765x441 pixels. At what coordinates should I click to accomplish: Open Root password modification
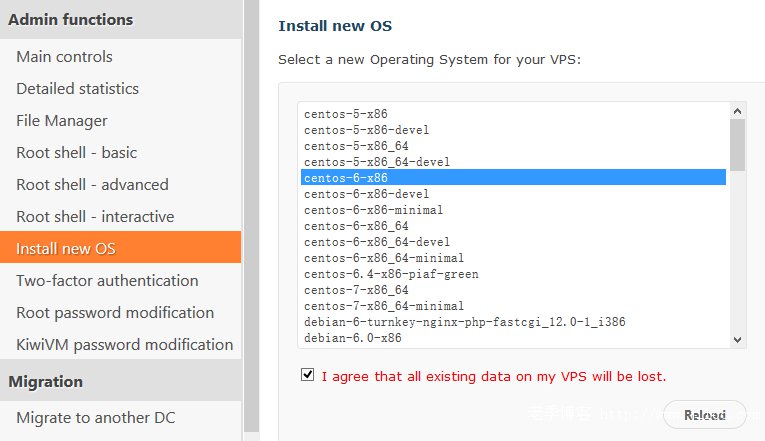pos(121,313)
